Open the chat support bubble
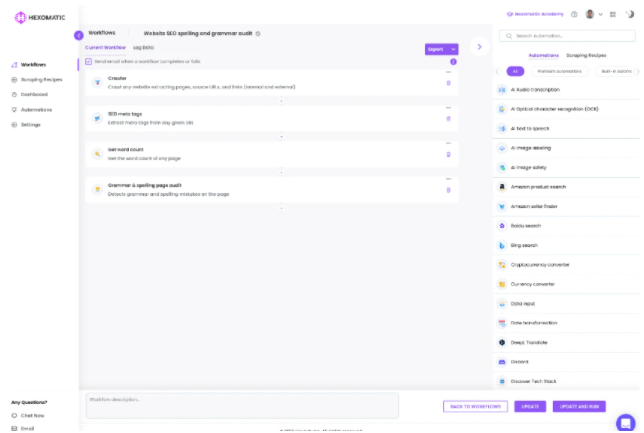The width and height of the screenshot is (644, 433). click(x=625, y=421)
